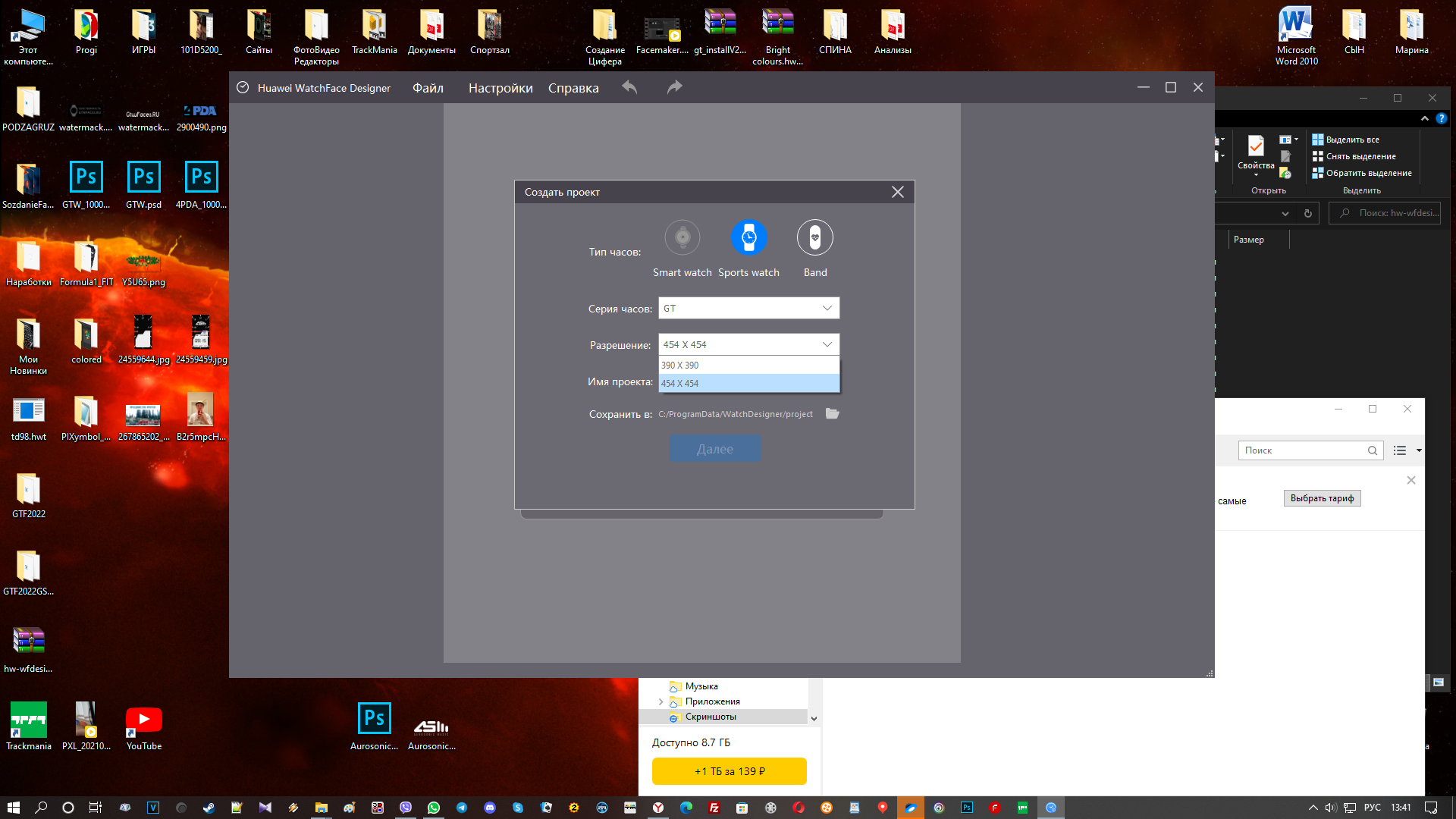
Task: Dismiss the tariff banner with its X
Action: 1410,480
